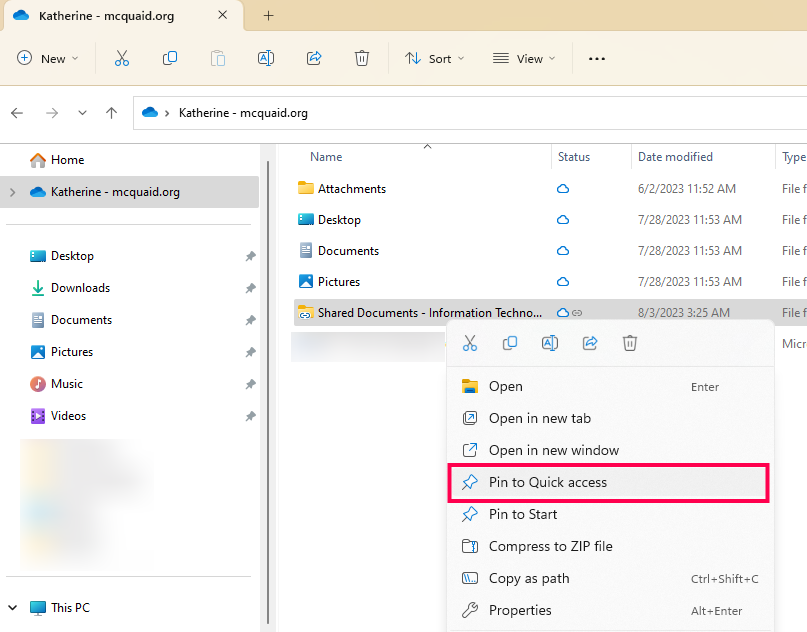Click the Cut icon in the context menu
The width and height of the screenshot is (807, 632).
pos(470,343)
